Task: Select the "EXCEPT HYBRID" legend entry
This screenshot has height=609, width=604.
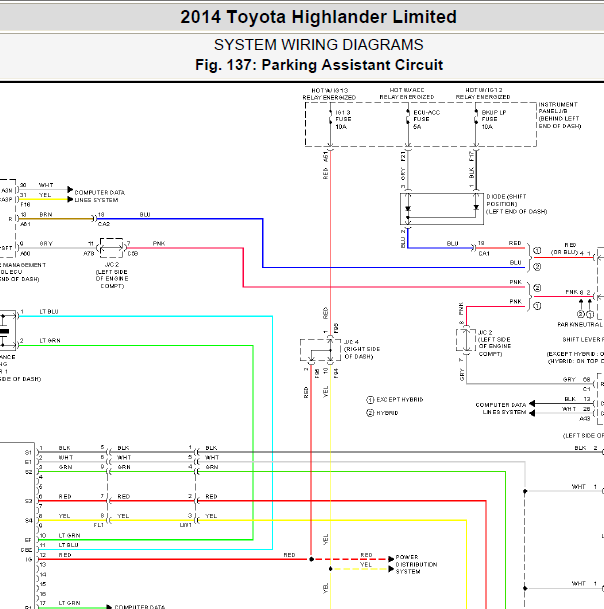Action: pyautogui.click(x=395, y=400)
